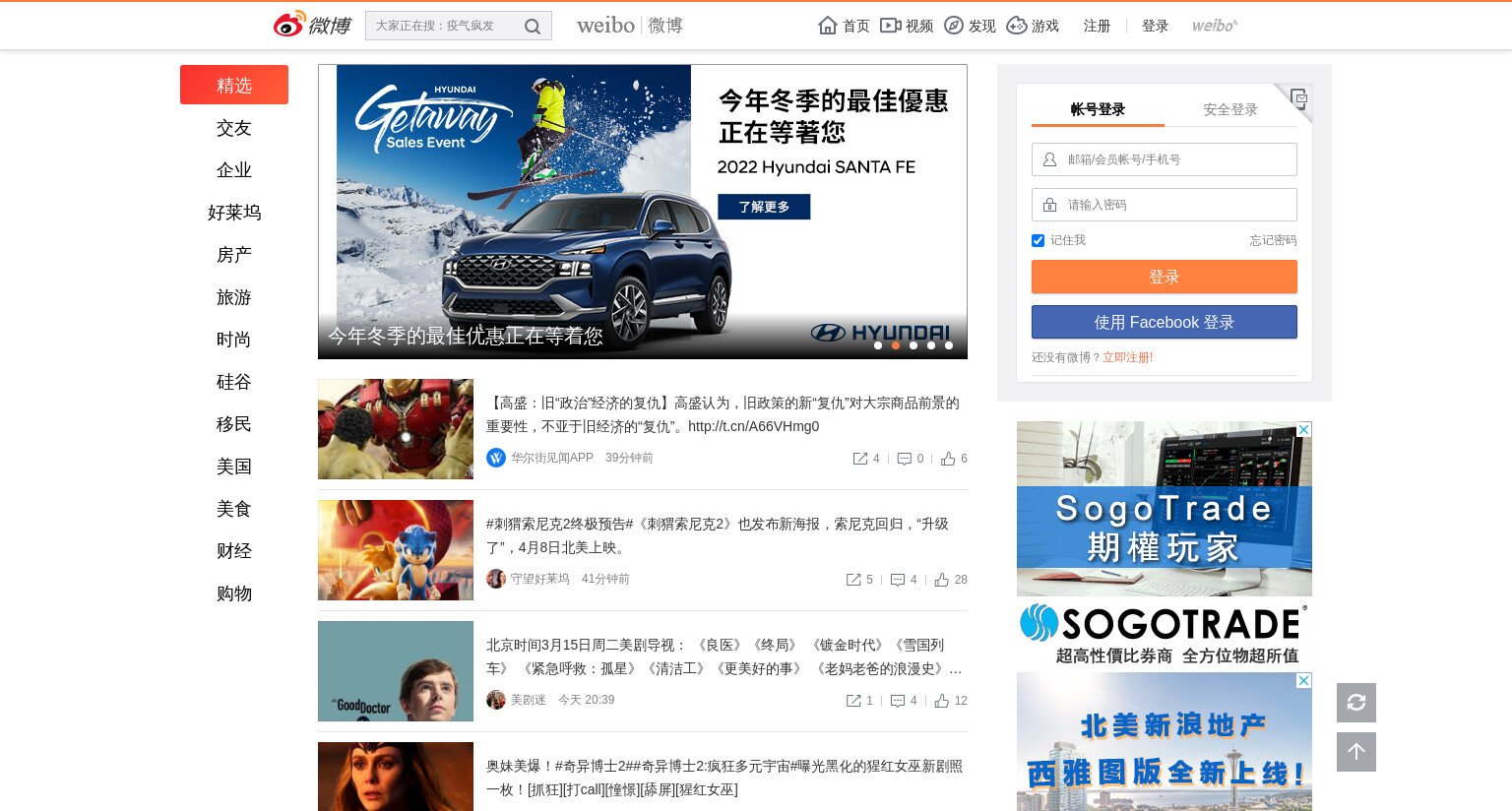Select 美国 category in sidebar

point(234,467)
